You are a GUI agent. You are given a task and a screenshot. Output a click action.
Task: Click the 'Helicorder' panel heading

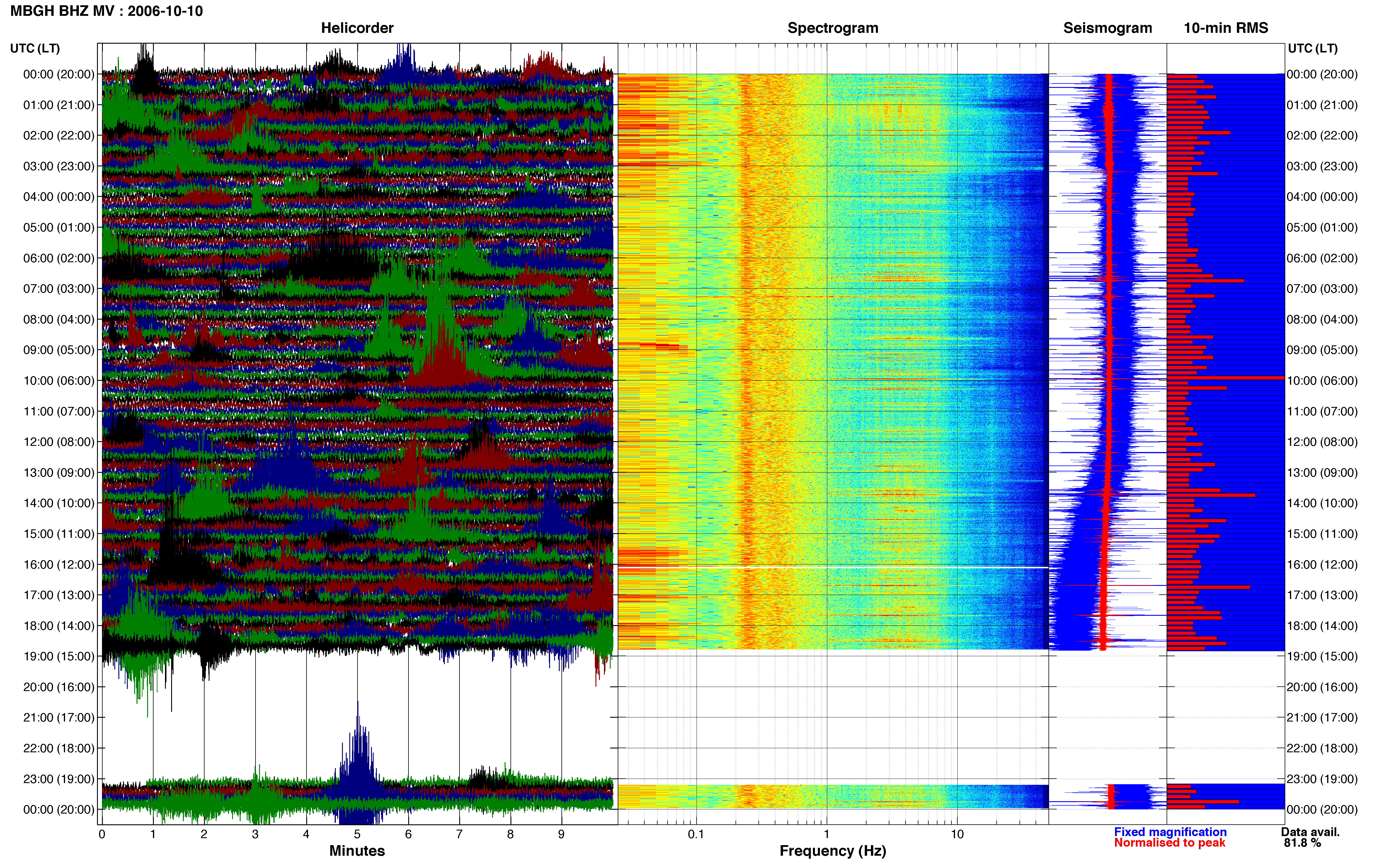pos(357,28)
